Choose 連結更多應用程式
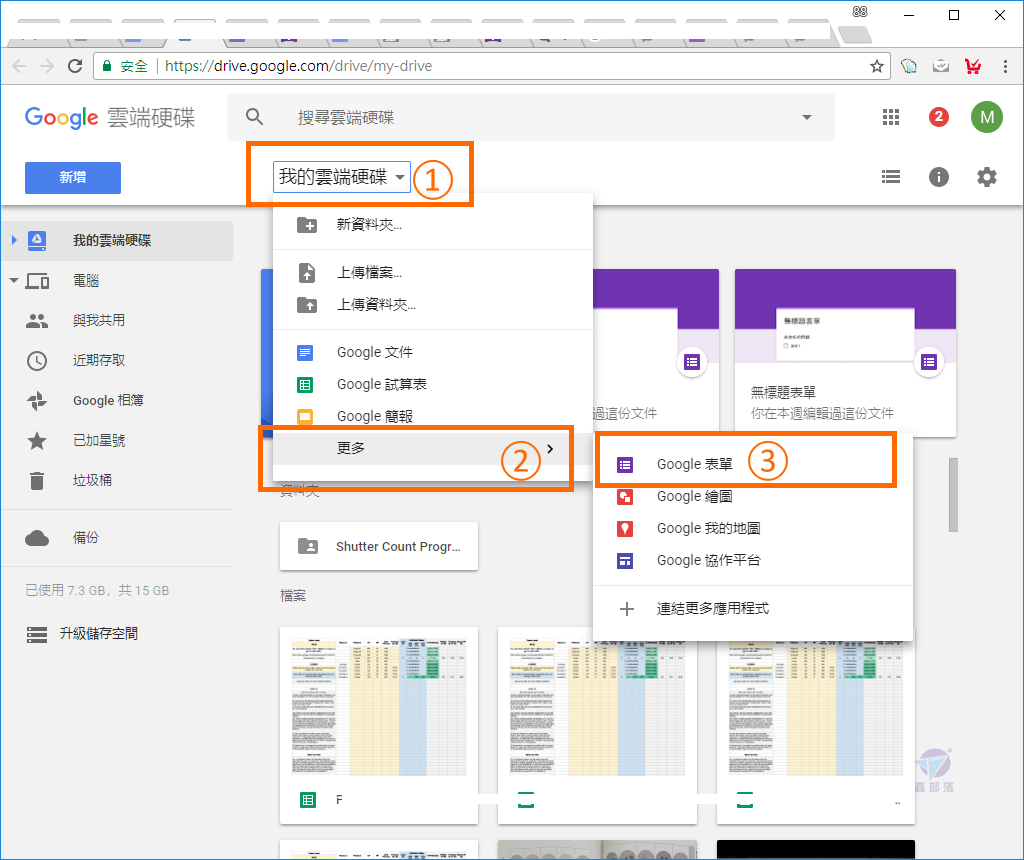The height and width of the screenshot is (860, 1024). click(753, 609)
